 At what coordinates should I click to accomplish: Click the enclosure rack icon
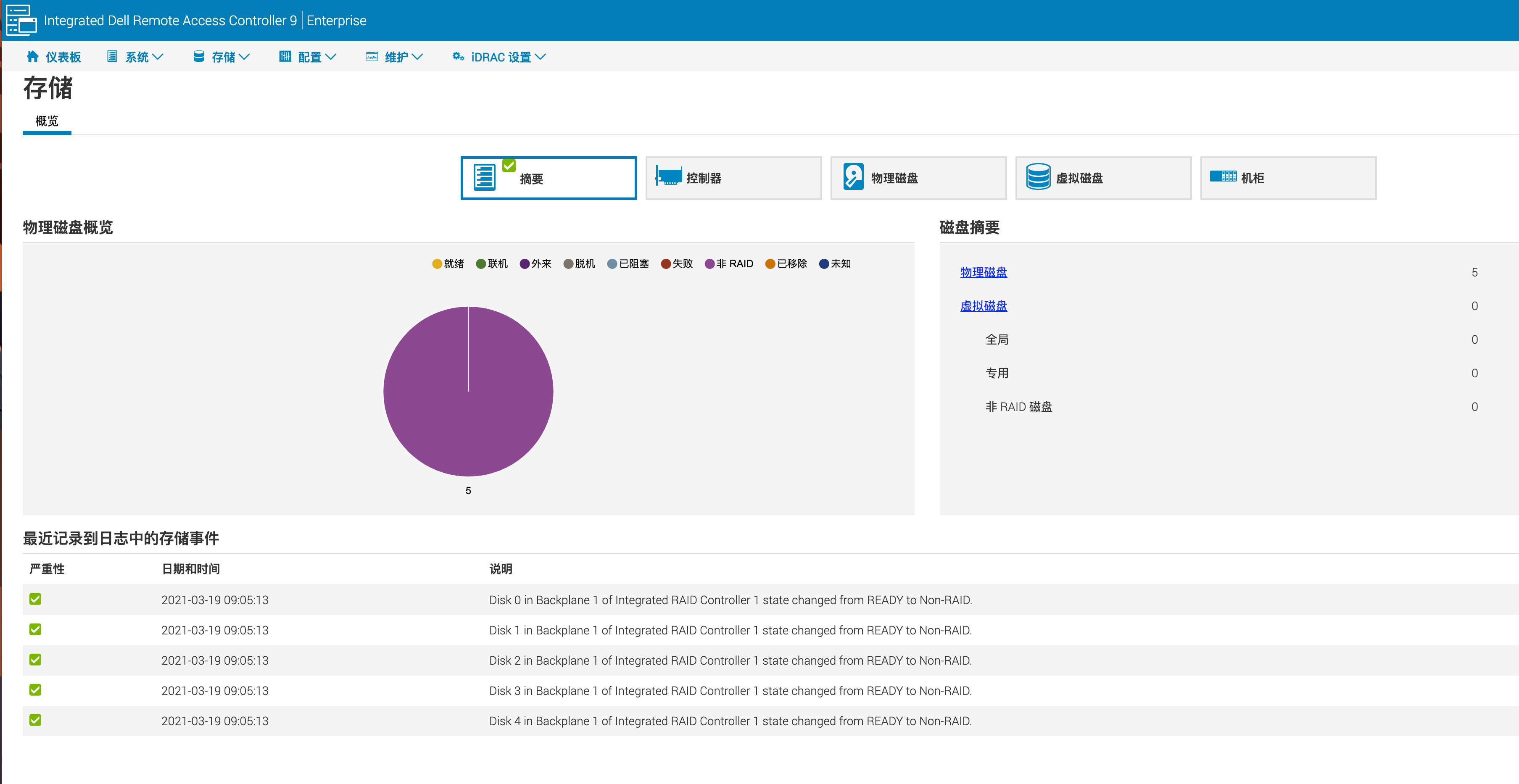tap(1223, 176)
